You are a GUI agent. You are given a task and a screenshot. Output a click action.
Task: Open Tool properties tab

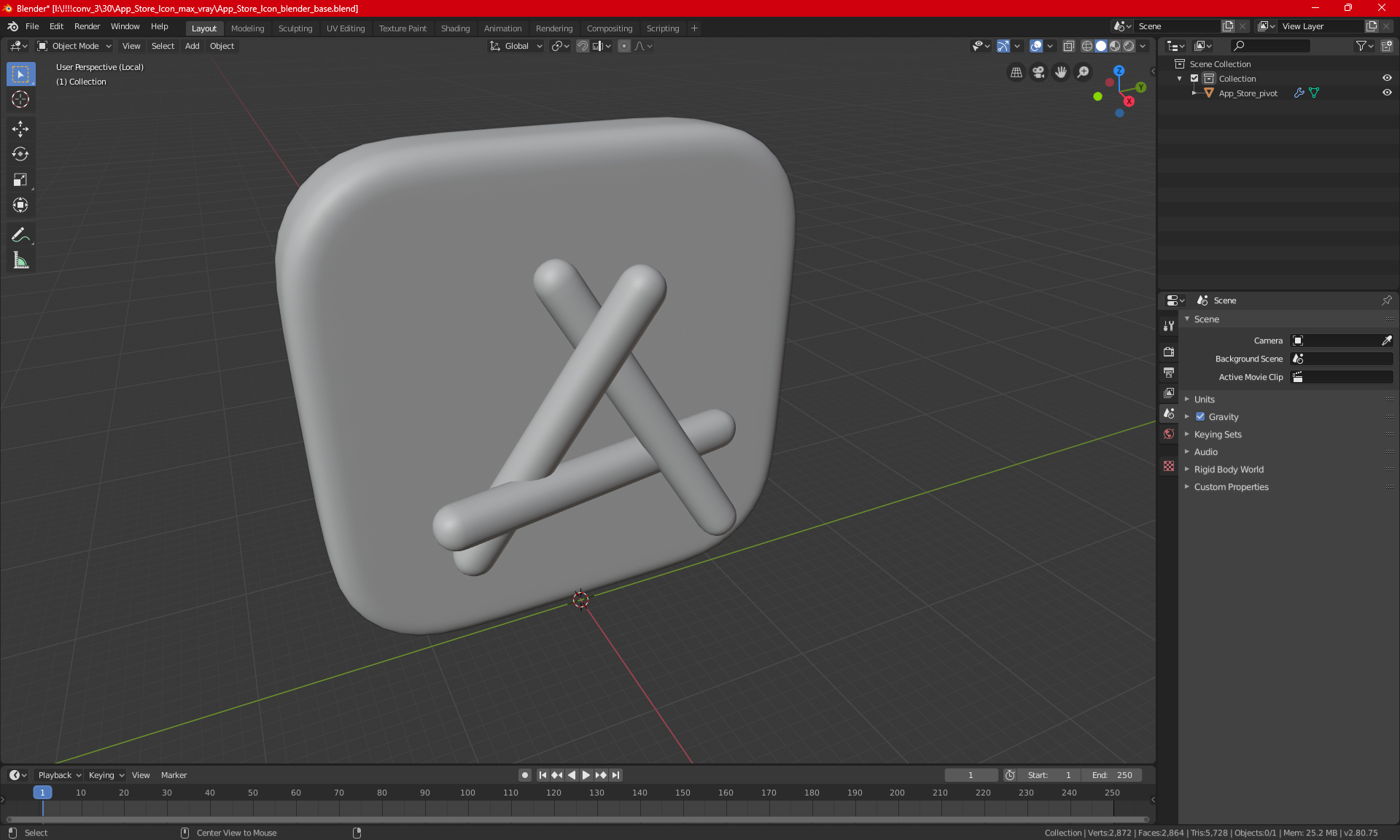(1169, 326)
